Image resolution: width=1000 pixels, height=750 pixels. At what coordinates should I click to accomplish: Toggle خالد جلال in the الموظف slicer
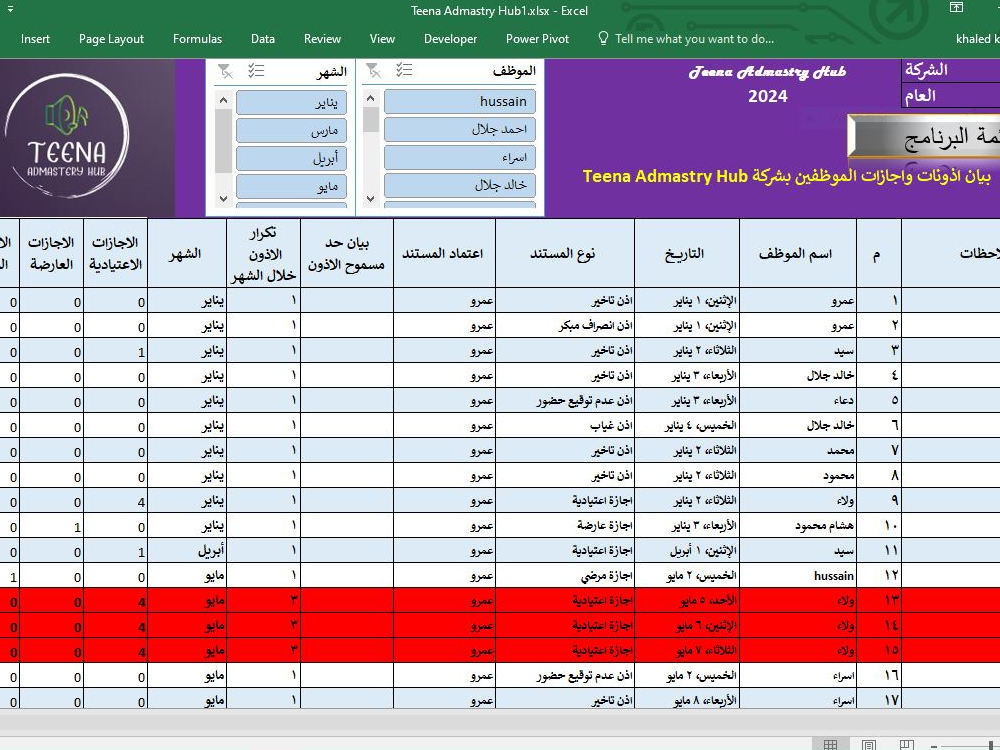click(x=459, y=185)
